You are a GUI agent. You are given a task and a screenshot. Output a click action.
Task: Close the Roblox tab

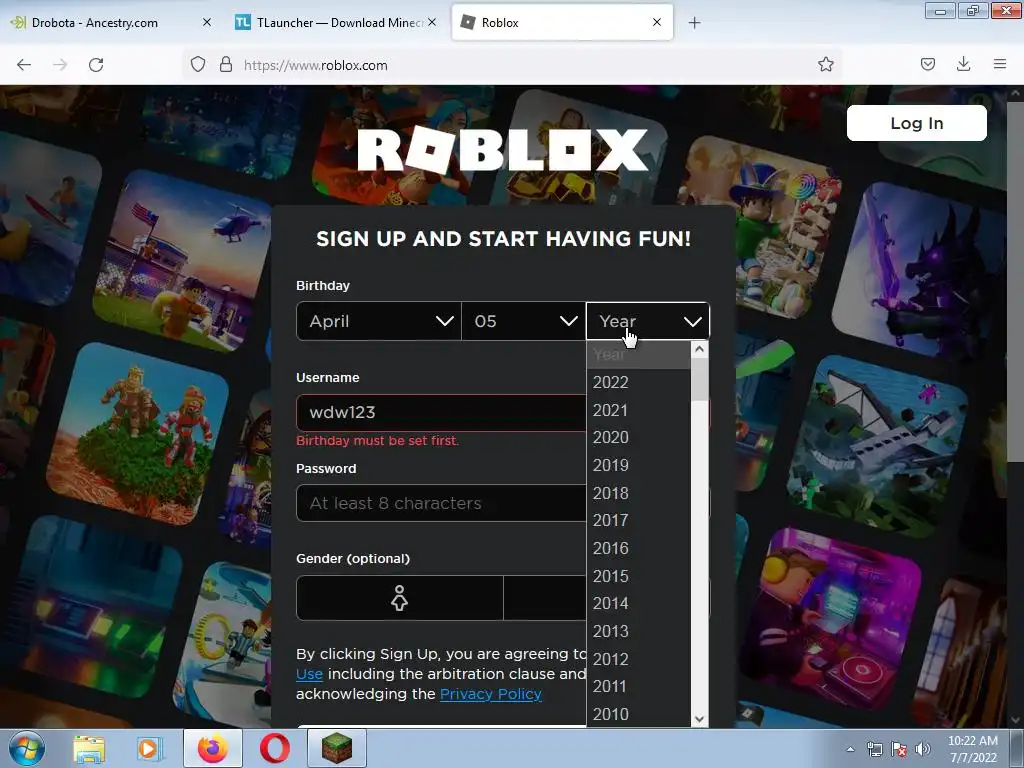(657, 22)
